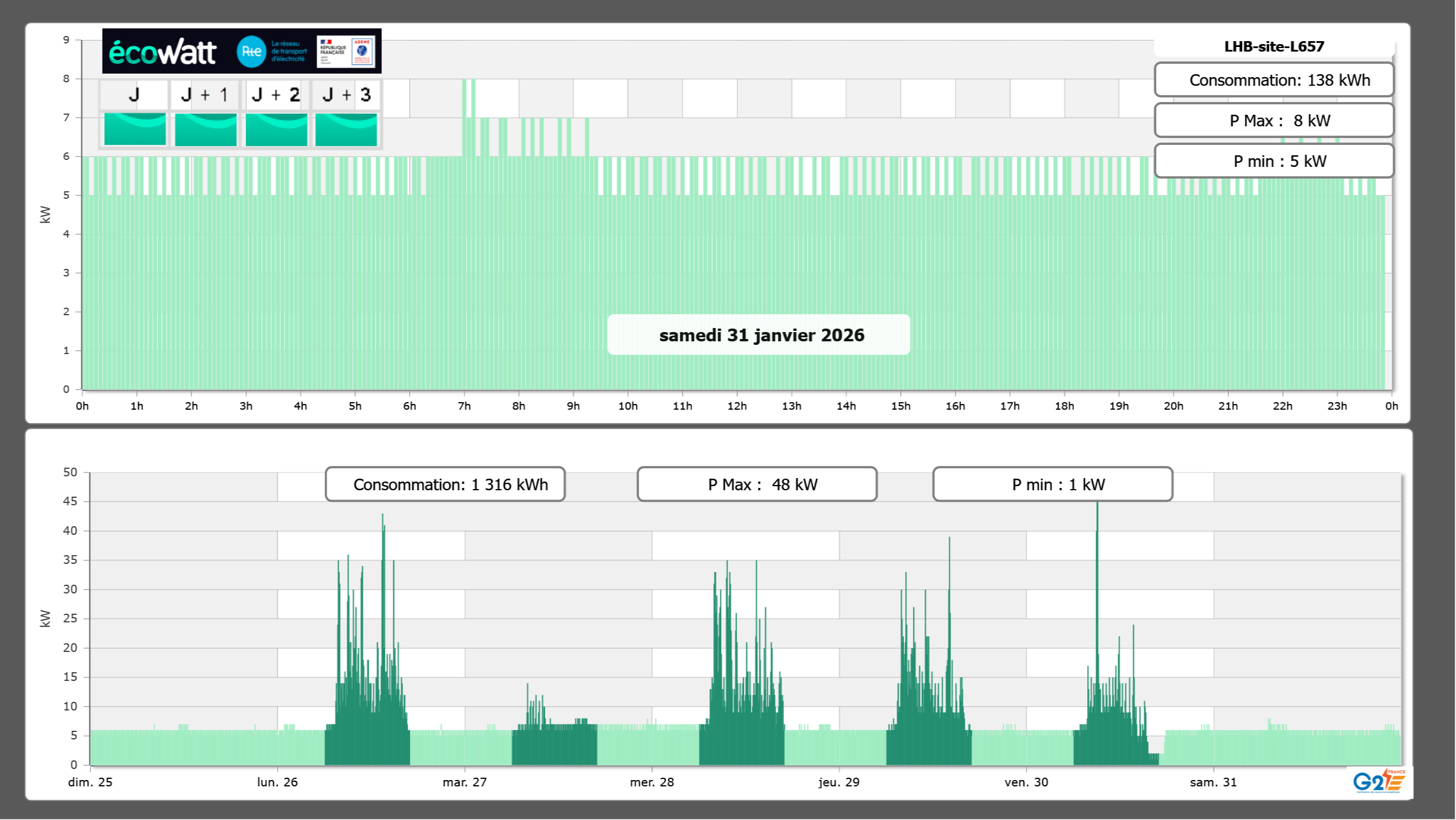Click the P Max : 48 kW weekly box
1456x820 pixels.
[757, 484]
